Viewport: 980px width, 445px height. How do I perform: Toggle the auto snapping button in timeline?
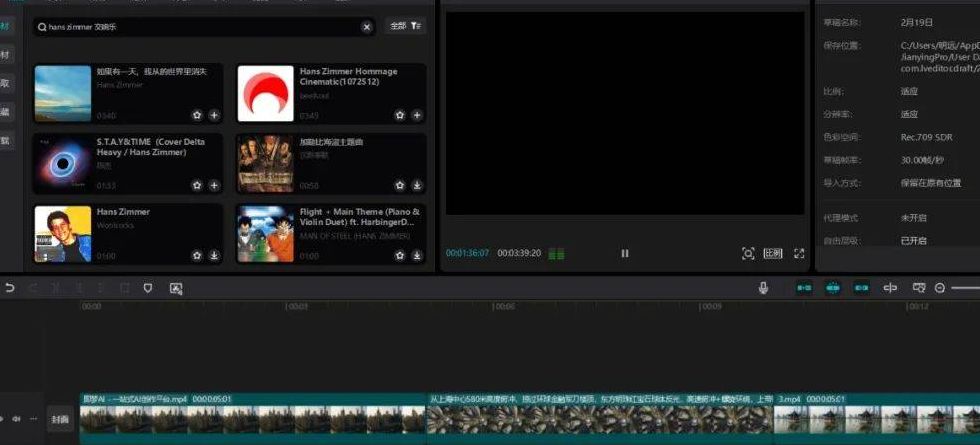[x=832, y=288]
